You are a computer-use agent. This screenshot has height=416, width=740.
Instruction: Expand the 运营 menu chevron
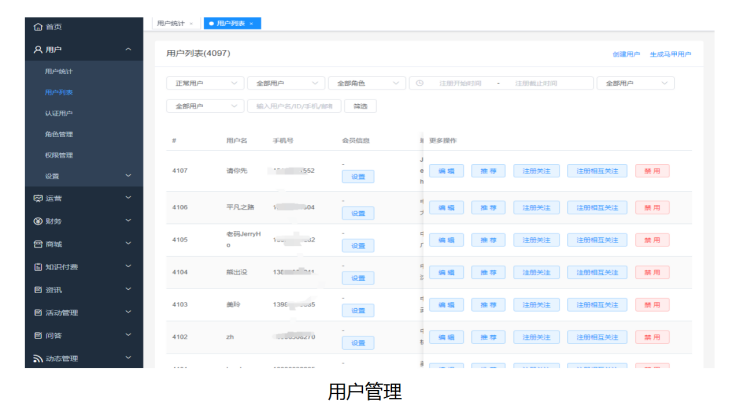128,198
